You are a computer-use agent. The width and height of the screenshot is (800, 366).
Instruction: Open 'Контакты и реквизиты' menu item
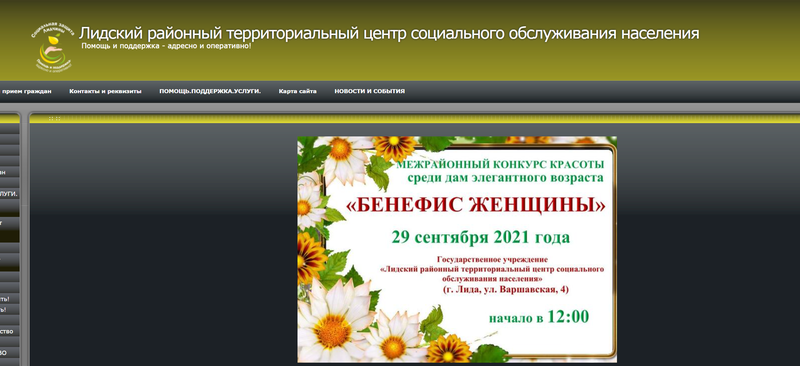coord(105,91)
